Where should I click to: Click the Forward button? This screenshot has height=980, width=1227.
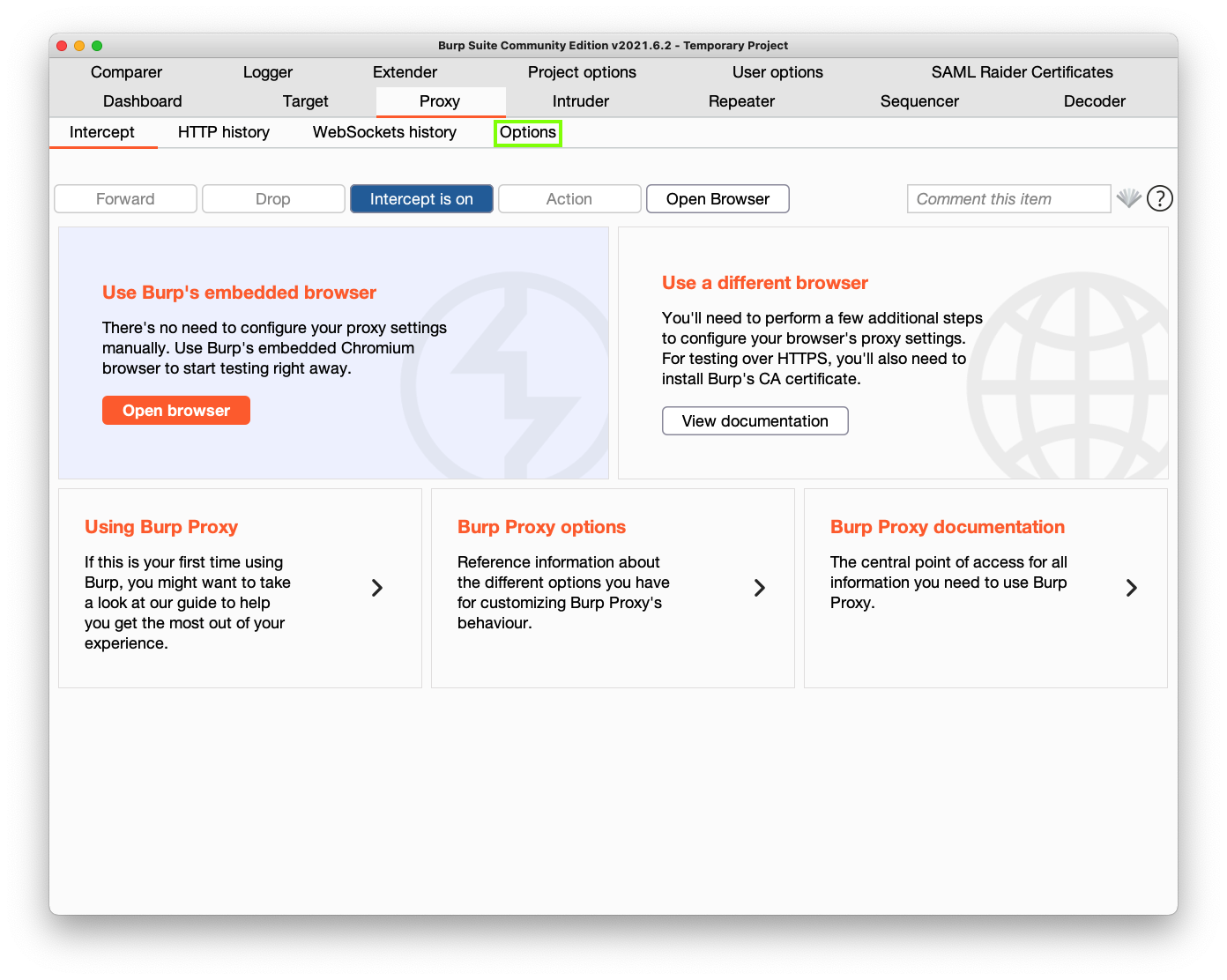pos(125,199)
